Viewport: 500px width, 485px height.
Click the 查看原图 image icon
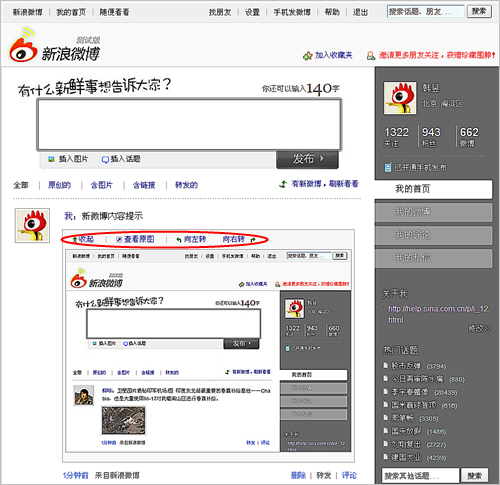point(119,239)
